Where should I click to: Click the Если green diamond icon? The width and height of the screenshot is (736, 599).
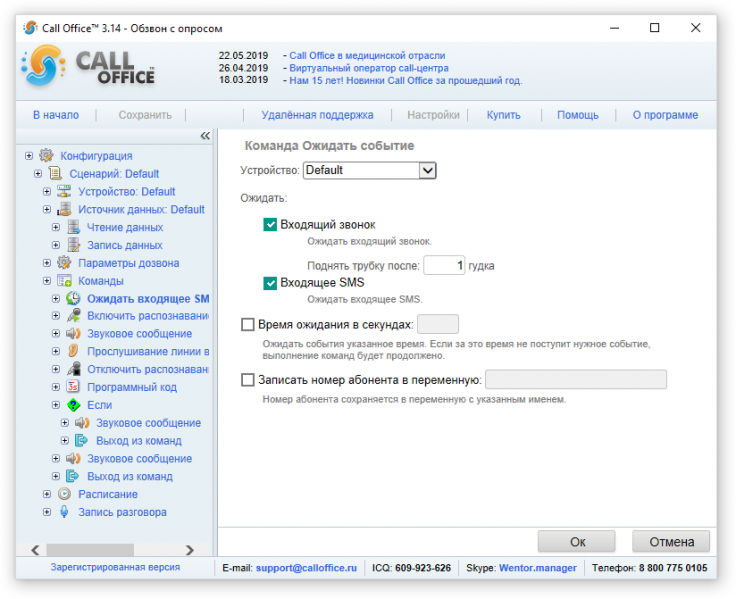click(73, 405)
